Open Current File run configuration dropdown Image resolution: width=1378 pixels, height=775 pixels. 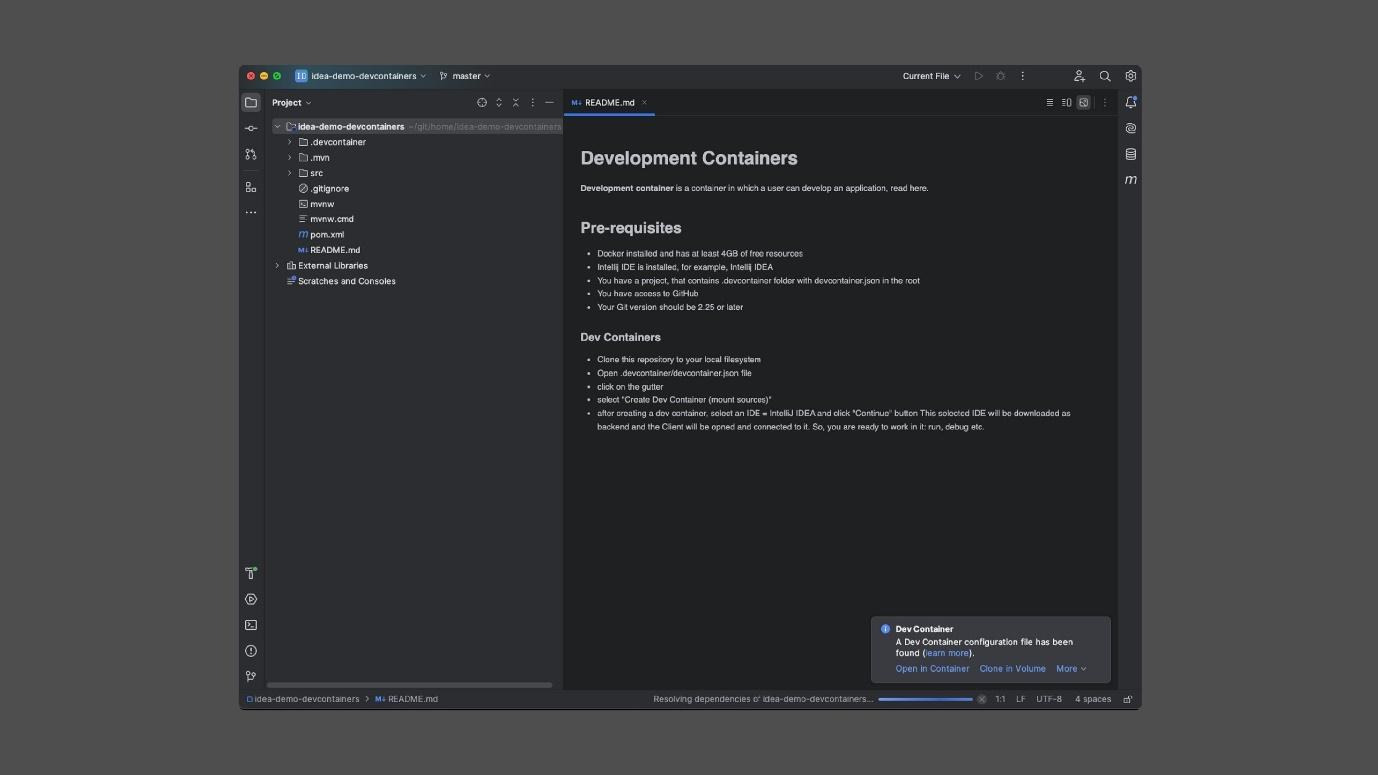click(931, 76)
